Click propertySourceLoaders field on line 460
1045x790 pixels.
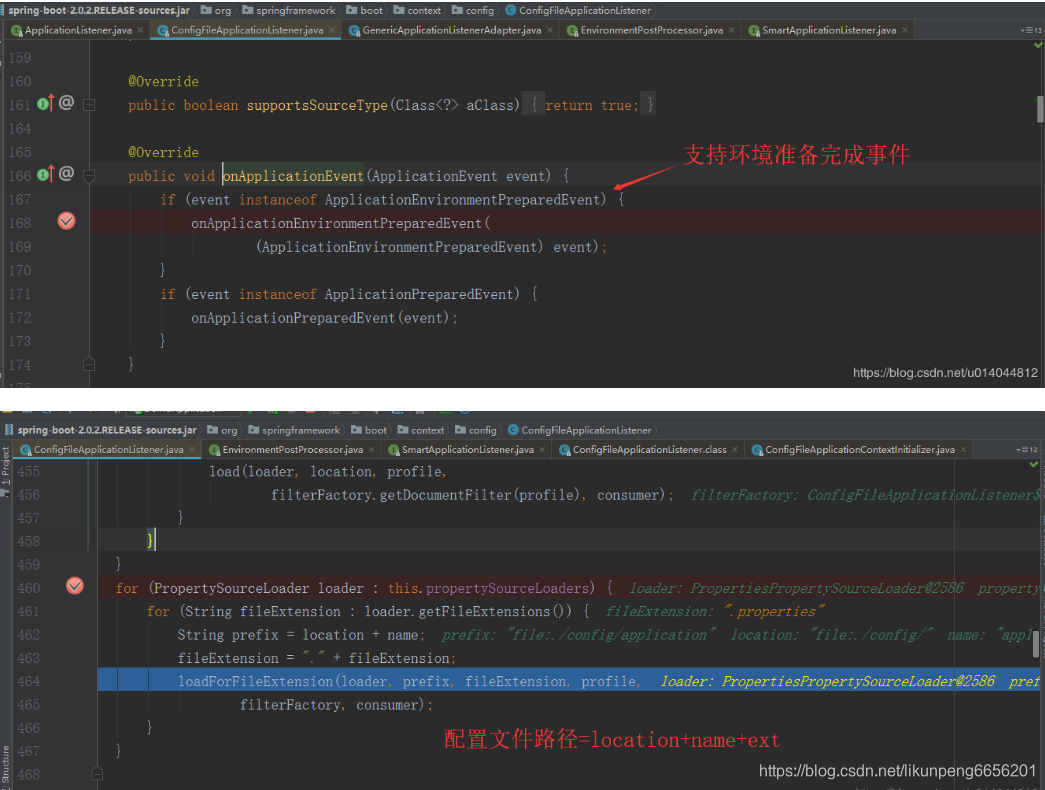(508, 588)
